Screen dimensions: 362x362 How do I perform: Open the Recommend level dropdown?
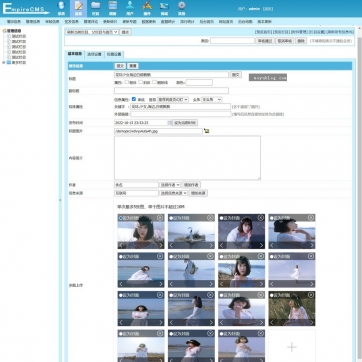click(173, 99)
